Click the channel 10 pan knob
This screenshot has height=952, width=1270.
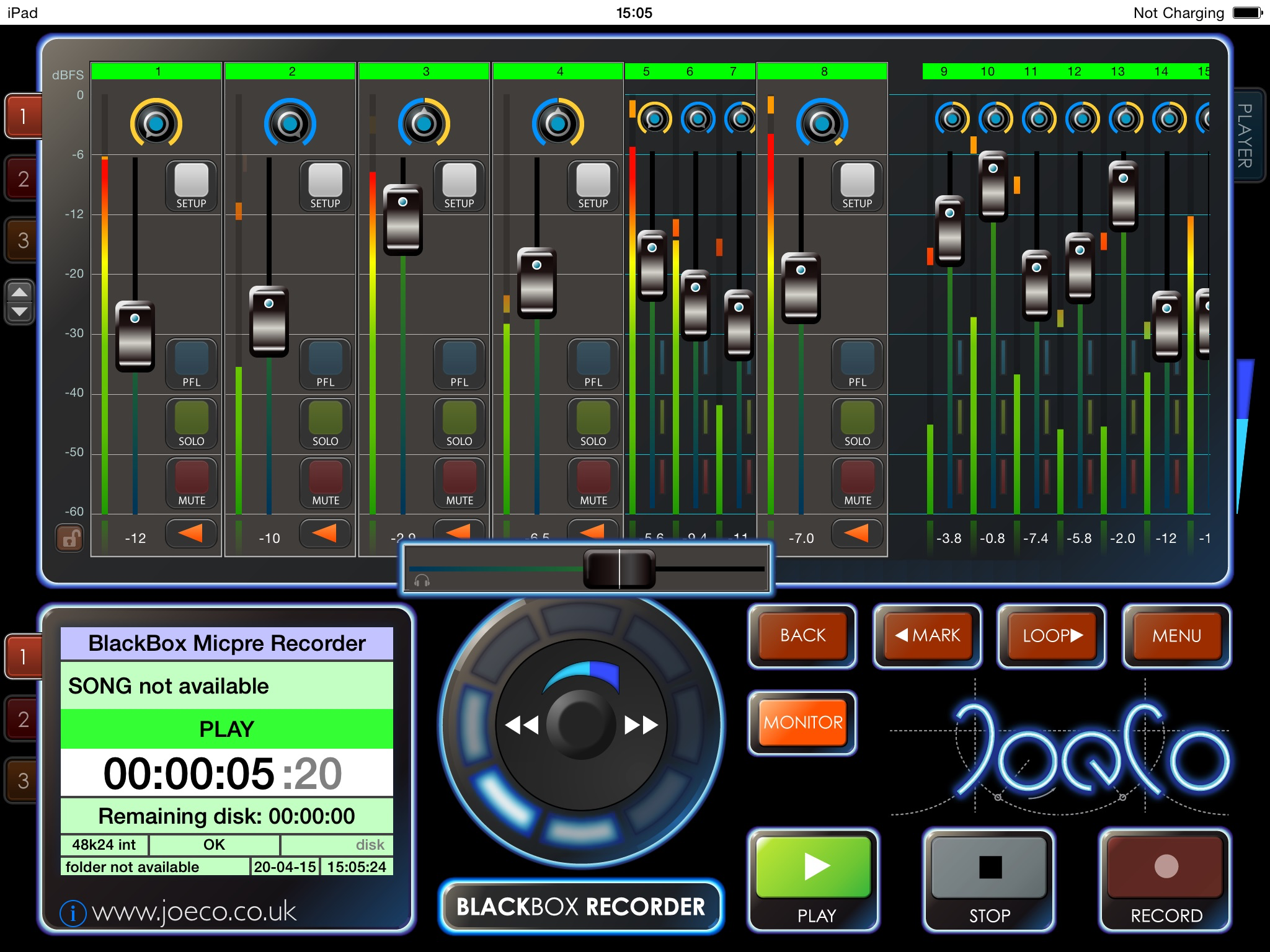click(x=995, y=118)
